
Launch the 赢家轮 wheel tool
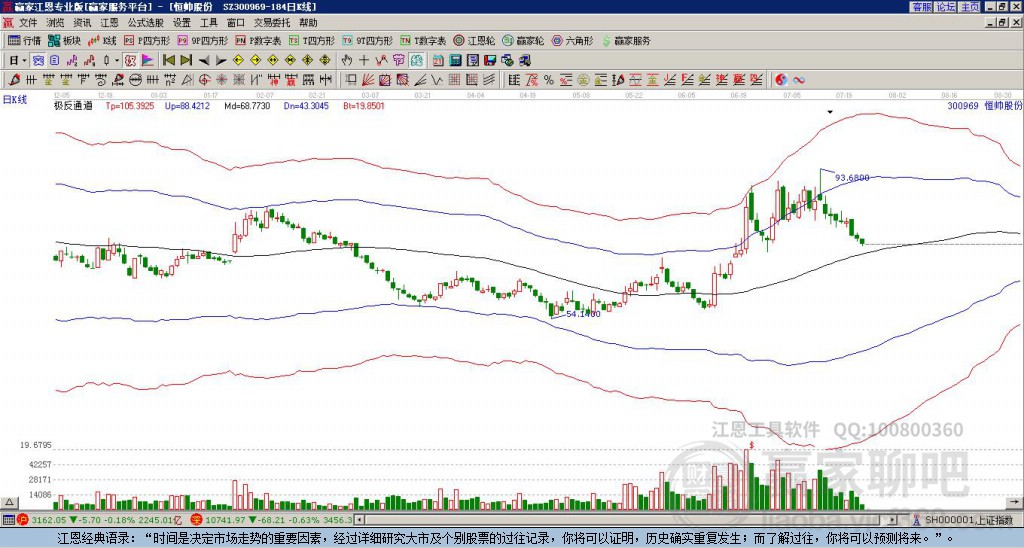click(x=523, y=40)
